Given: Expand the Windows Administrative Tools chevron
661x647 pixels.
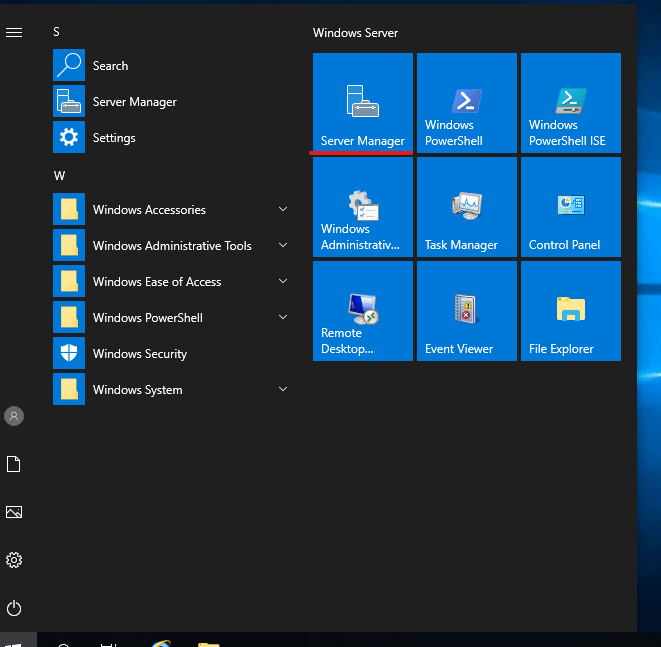Looking at the screenshot, I should [283, 245].
